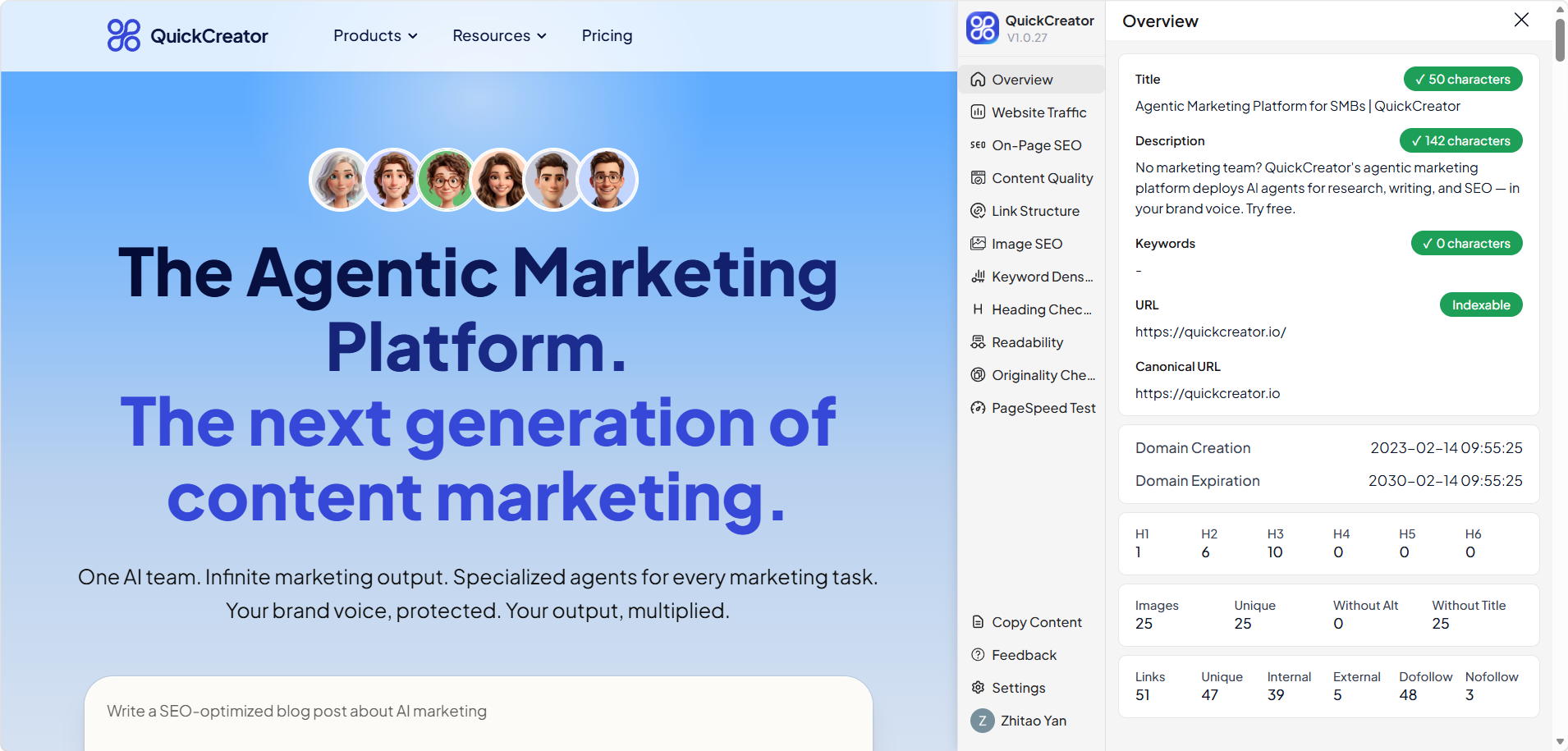Image resolution: width=1568 pixels, height=751 pixels.
Task: Close the Overview panel
Action: [x=1521, y=20]
